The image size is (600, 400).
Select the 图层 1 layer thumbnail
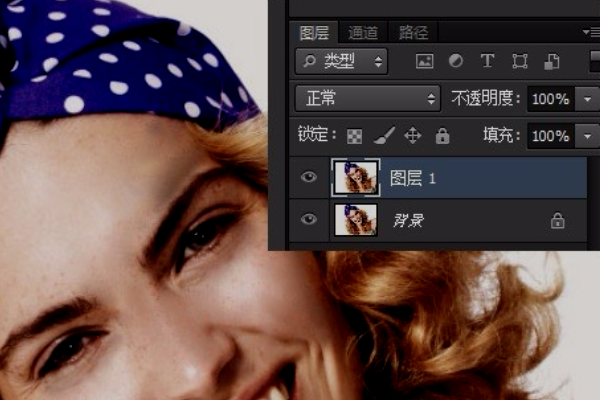355,178
